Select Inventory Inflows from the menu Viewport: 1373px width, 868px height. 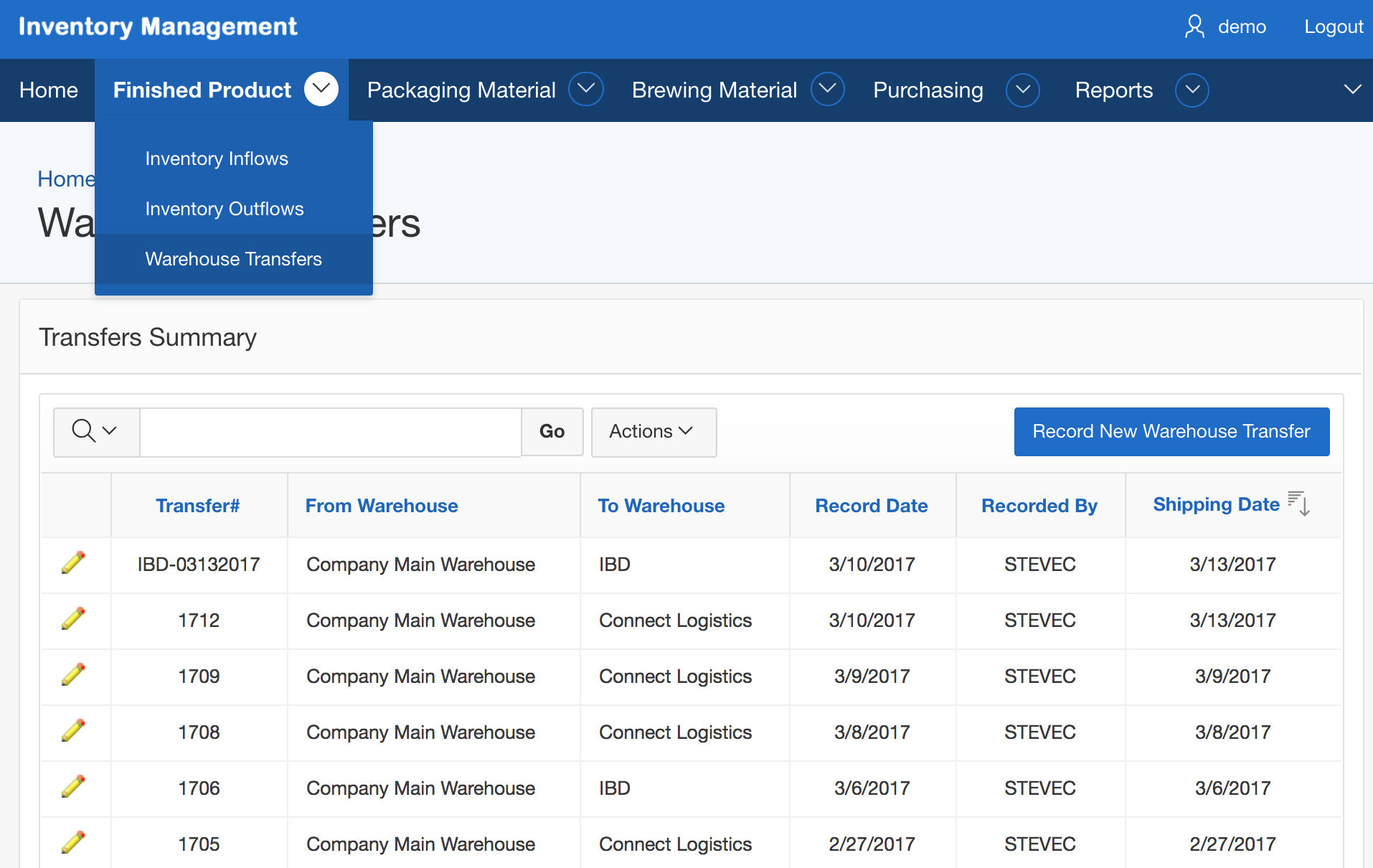(217, 159)
